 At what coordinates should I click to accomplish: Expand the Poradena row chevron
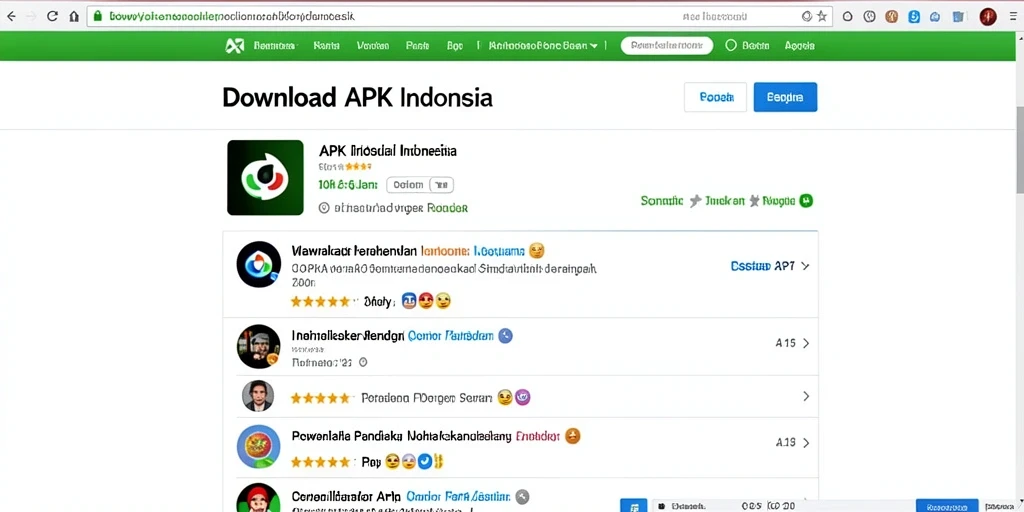pyautogui.click(x=806, y=396)
